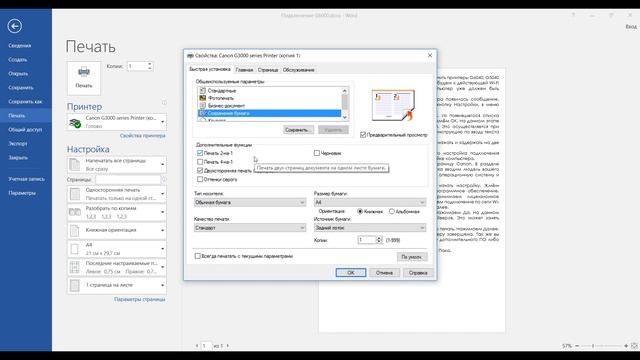Check Всегда печатать с текущими параметрами

[198, 256]
